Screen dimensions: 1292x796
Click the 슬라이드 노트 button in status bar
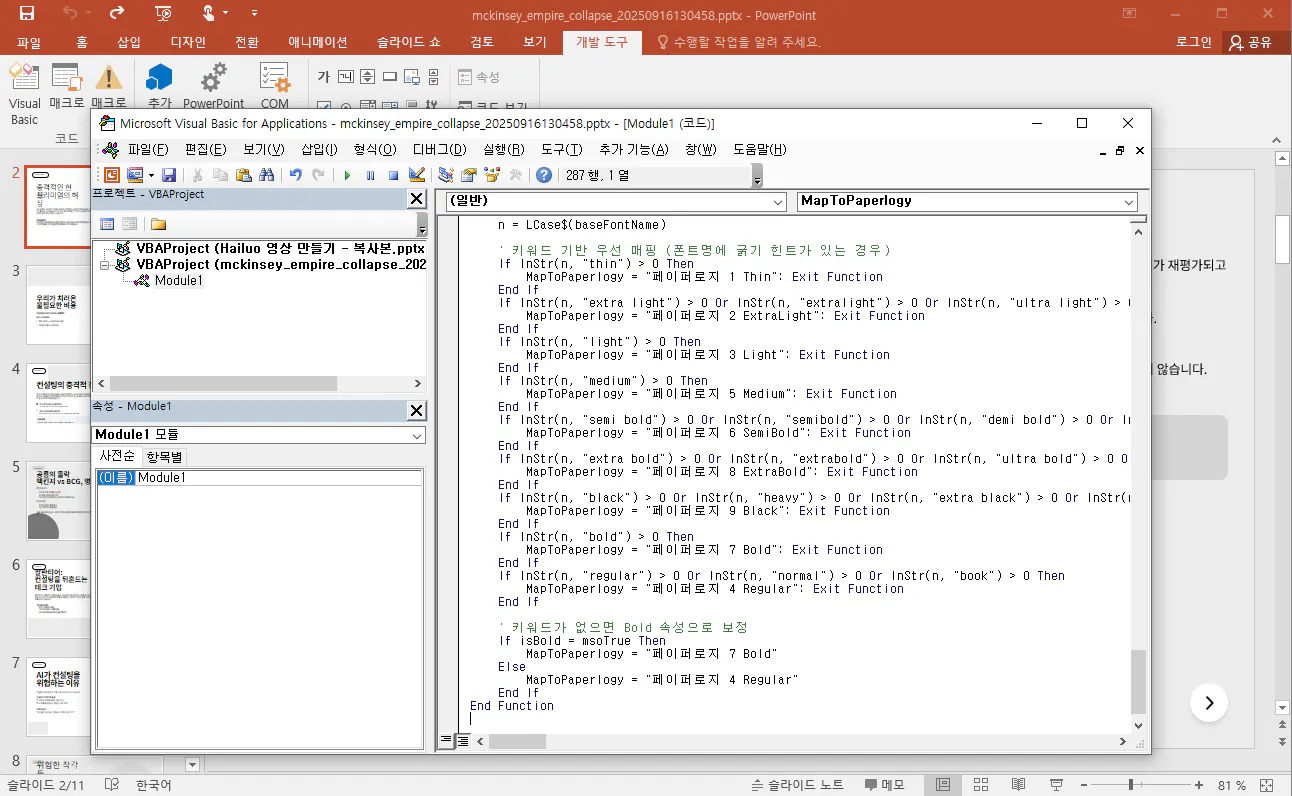click(x=798, y=785)
